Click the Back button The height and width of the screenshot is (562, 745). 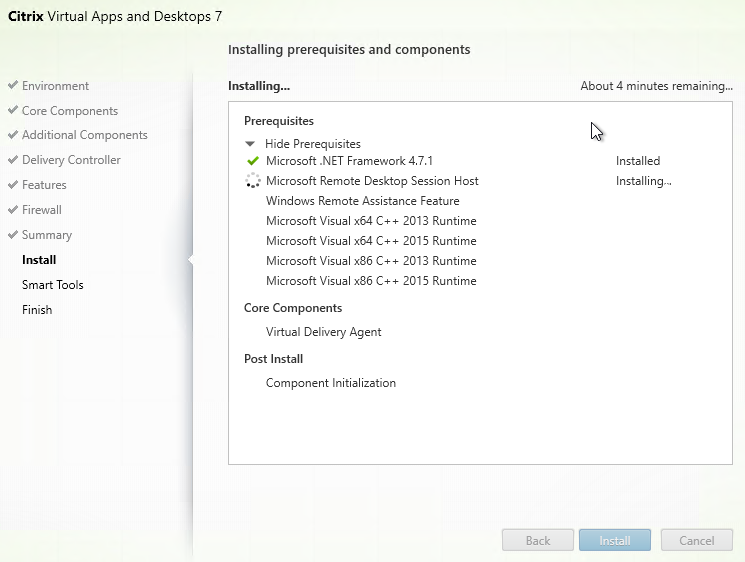[x=538, y=541]
